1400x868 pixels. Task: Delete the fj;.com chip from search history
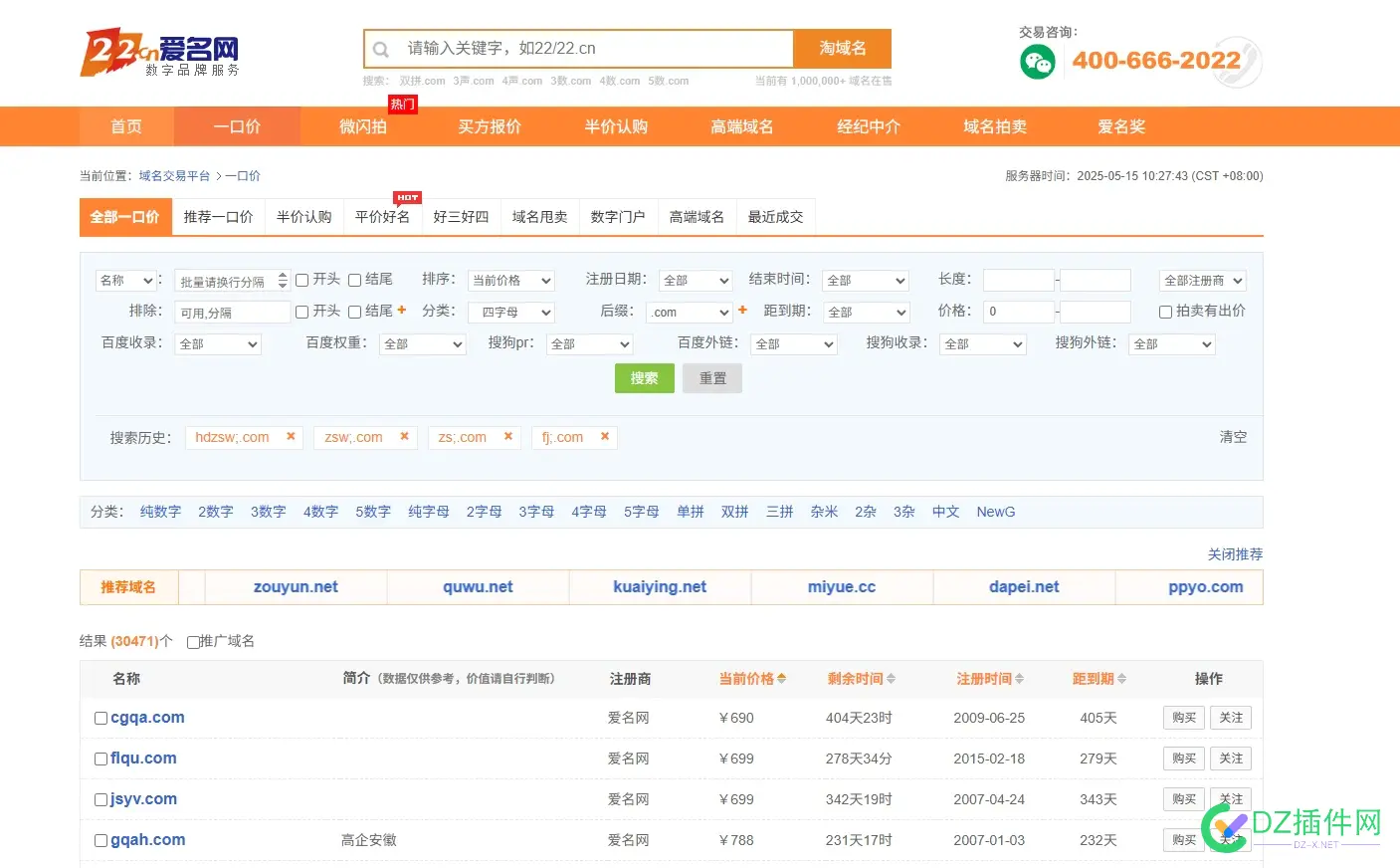click(x=605, y=436)
